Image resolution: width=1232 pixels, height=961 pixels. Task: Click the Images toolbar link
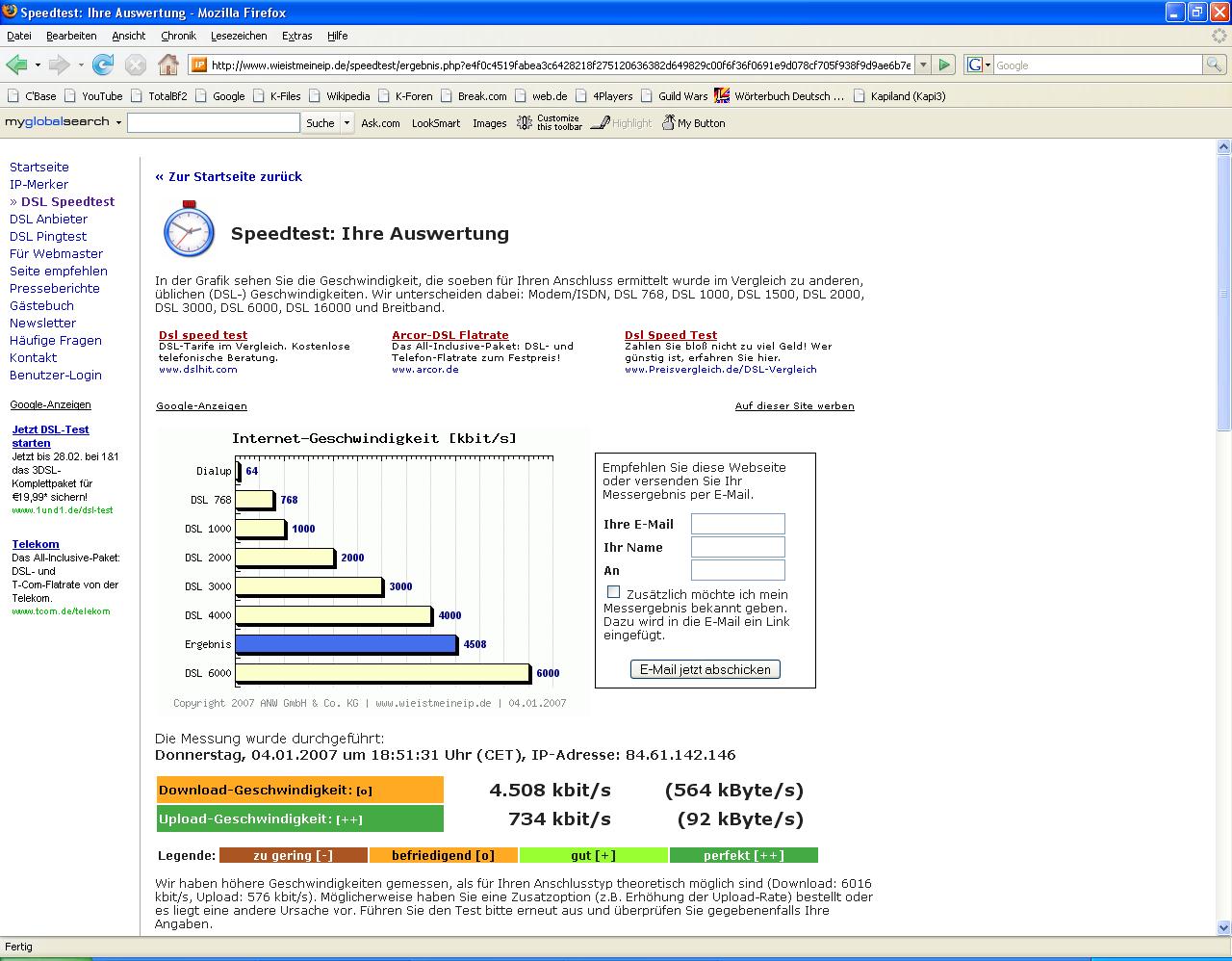tap(489, 123)
